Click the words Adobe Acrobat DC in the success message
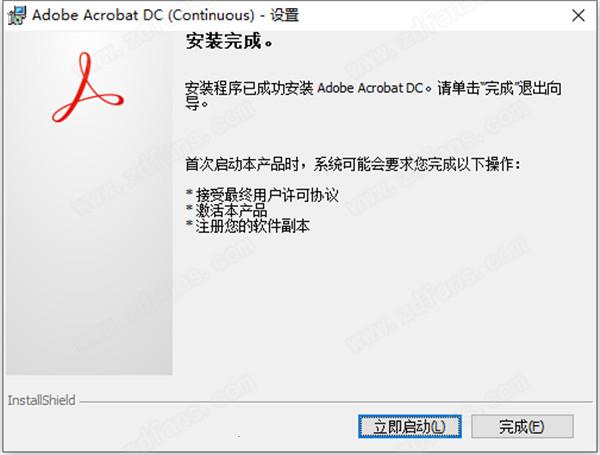 370,88
